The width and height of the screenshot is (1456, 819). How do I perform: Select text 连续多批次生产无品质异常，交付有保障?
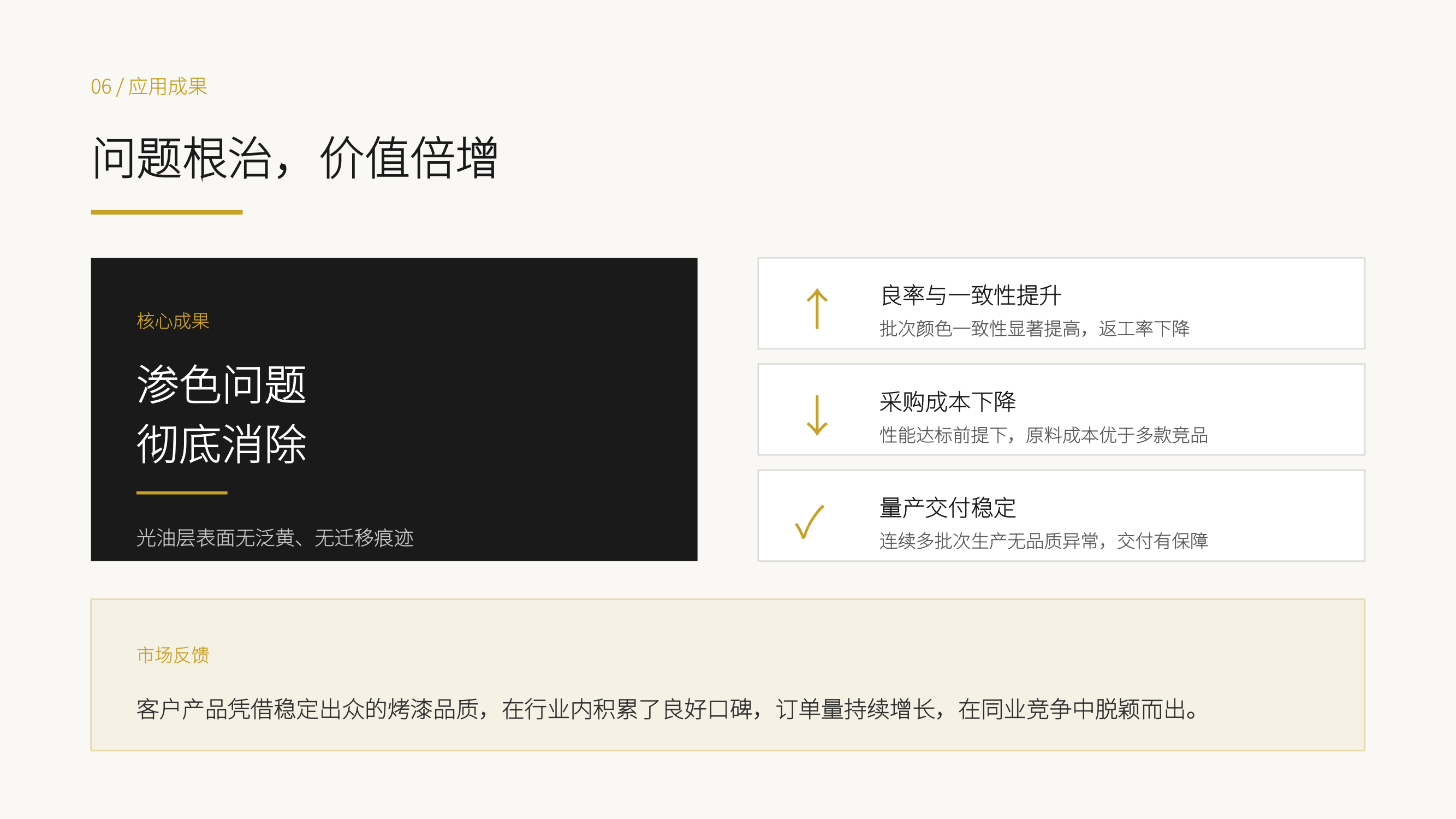click(1043, 541)
